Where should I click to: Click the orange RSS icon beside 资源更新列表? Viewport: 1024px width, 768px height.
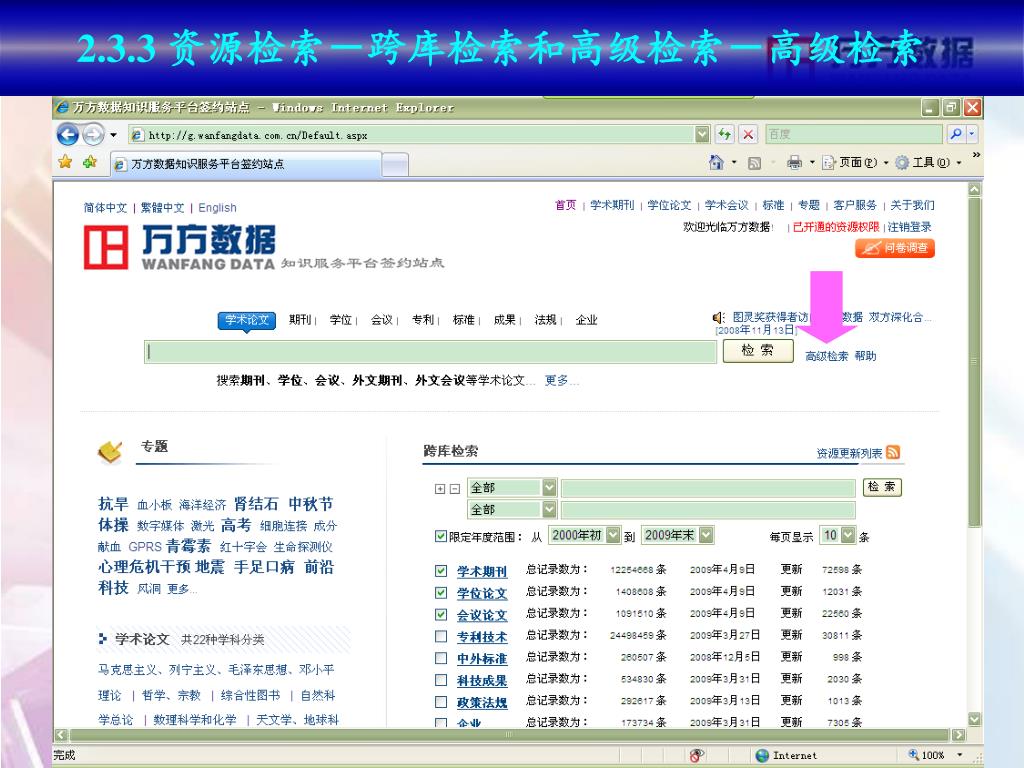click(x=893, y=452)
